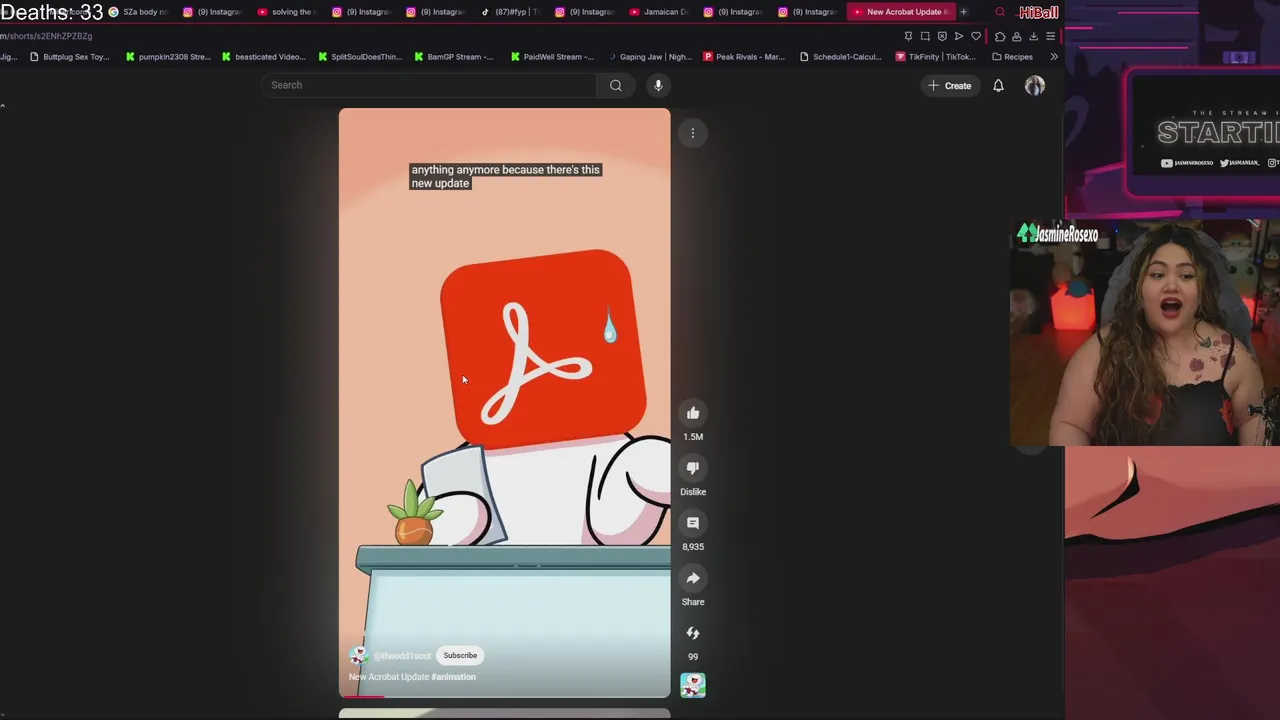Open the next Short preview below
Screen dimensions: 1280x720
point(505,714)
